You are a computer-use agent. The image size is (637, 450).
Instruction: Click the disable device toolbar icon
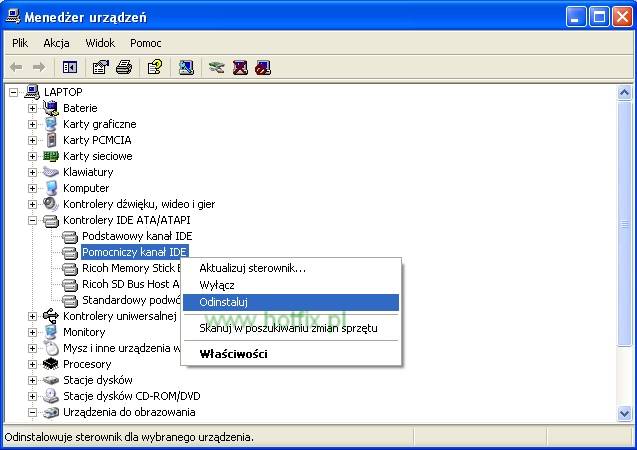pyautogui.click(x=262, y=67)
